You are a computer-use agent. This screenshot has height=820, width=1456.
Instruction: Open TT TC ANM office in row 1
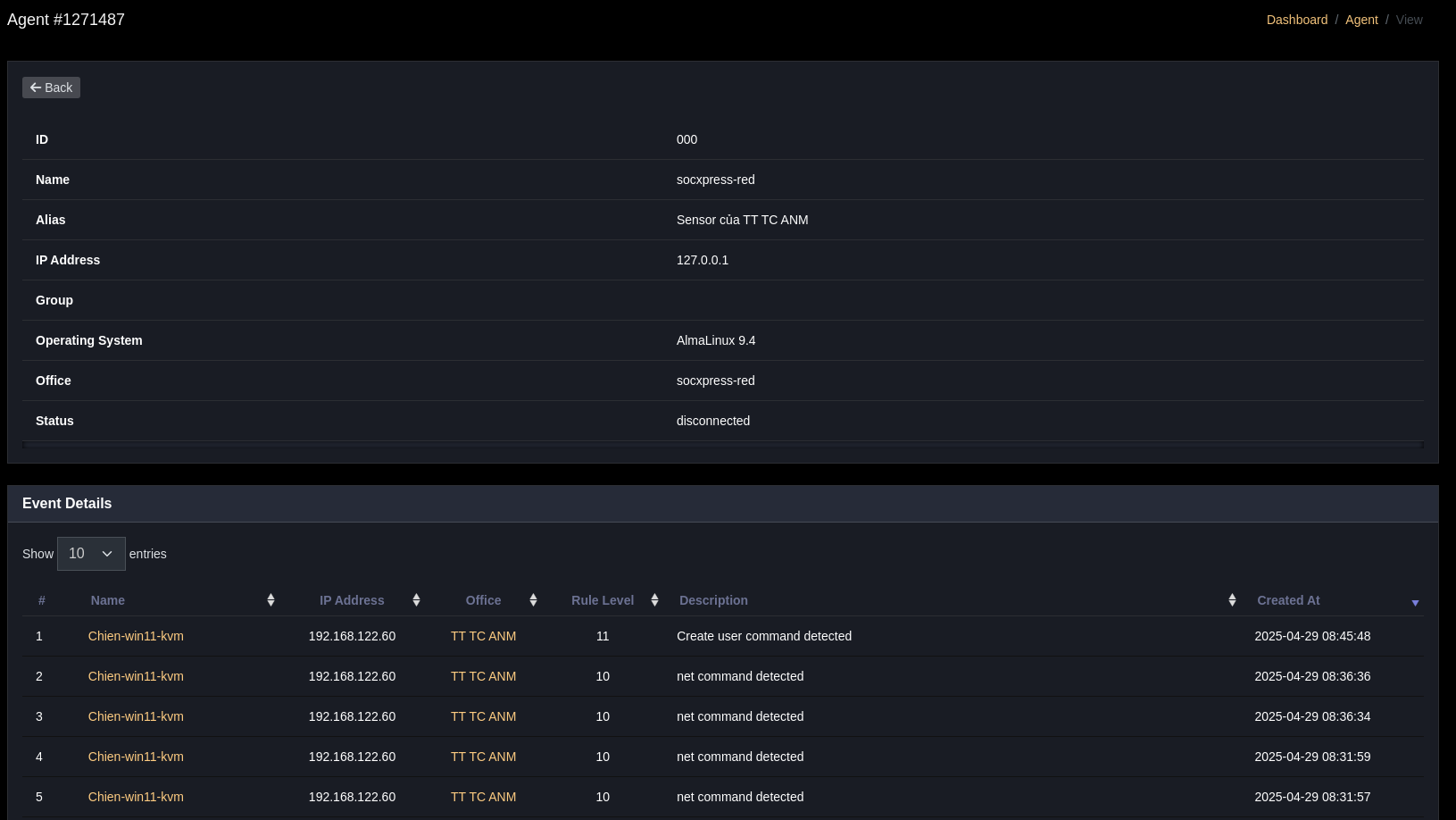point(483,636)
